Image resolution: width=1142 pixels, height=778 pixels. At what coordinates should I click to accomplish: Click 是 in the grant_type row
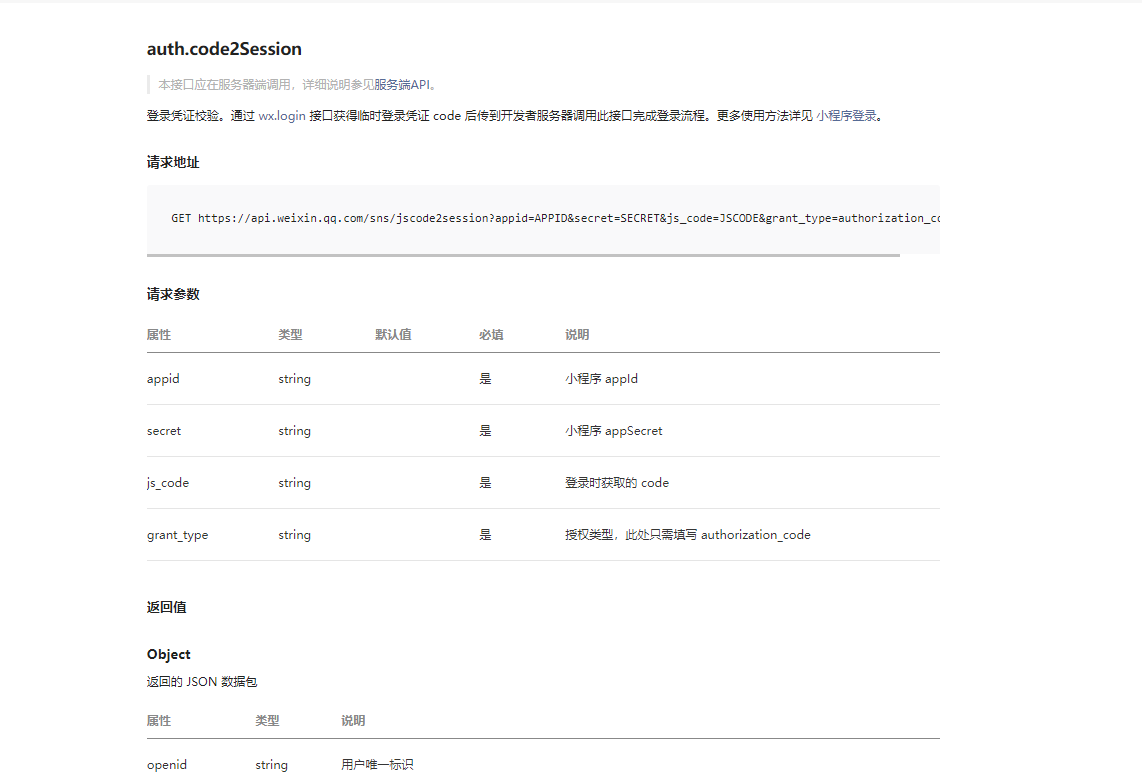point(485,535)
